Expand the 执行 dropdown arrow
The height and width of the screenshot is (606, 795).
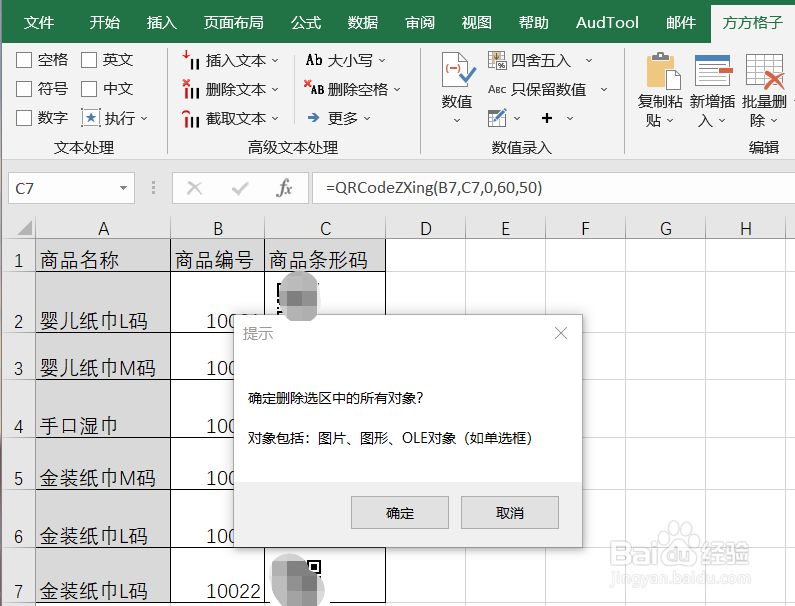(144, 119)
